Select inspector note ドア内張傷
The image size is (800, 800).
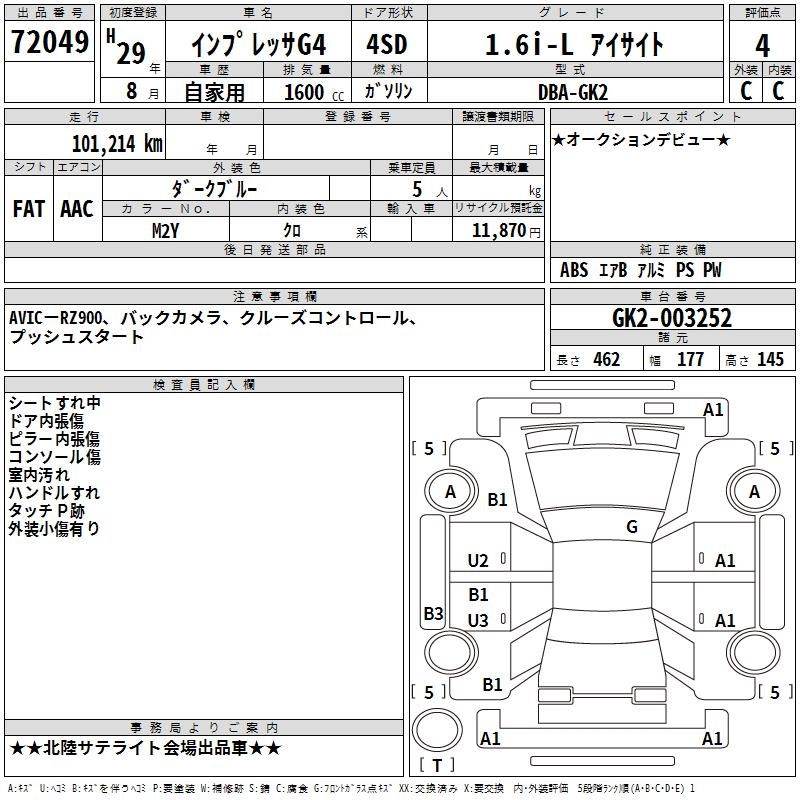pyautogui.click(x=46, y=421)
